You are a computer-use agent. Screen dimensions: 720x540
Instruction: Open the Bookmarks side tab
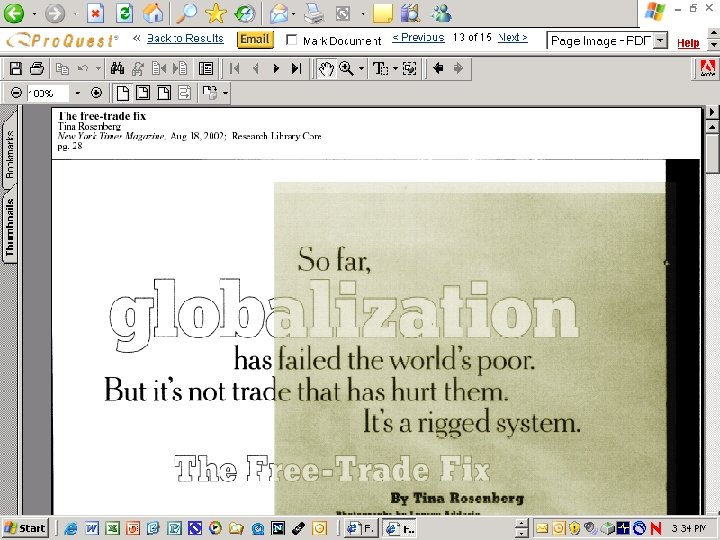(9, 154)
